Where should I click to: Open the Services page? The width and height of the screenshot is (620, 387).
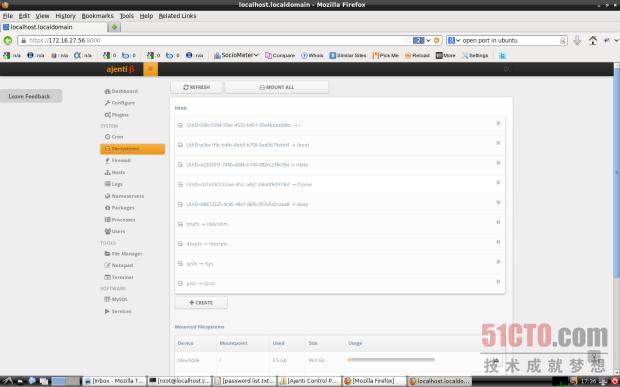(118, 311)
